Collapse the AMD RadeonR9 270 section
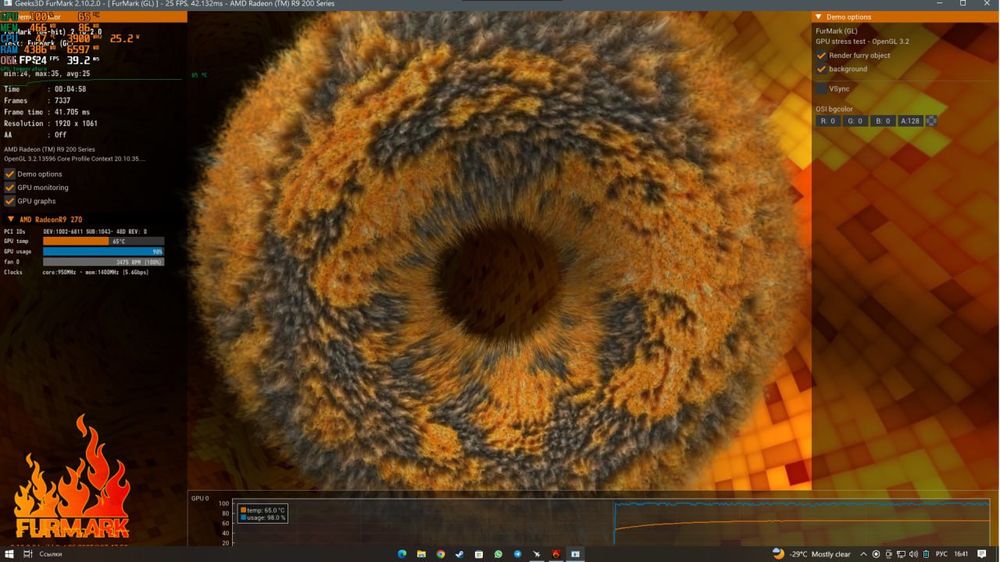Viewport: 1000px width, 562px height. pos(11,219)
